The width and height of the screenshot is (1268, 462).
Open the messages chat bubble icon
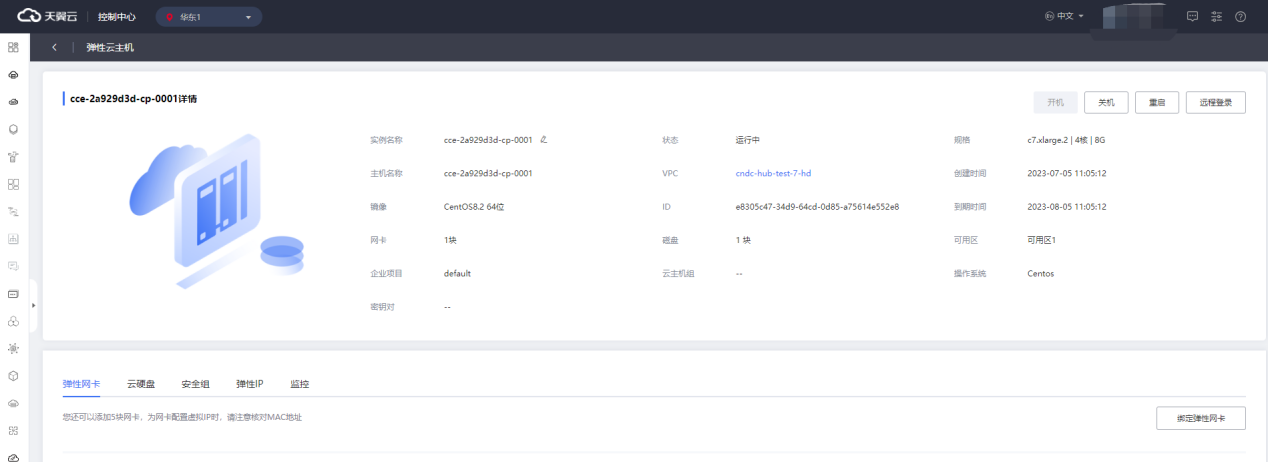click(1192, 16)
